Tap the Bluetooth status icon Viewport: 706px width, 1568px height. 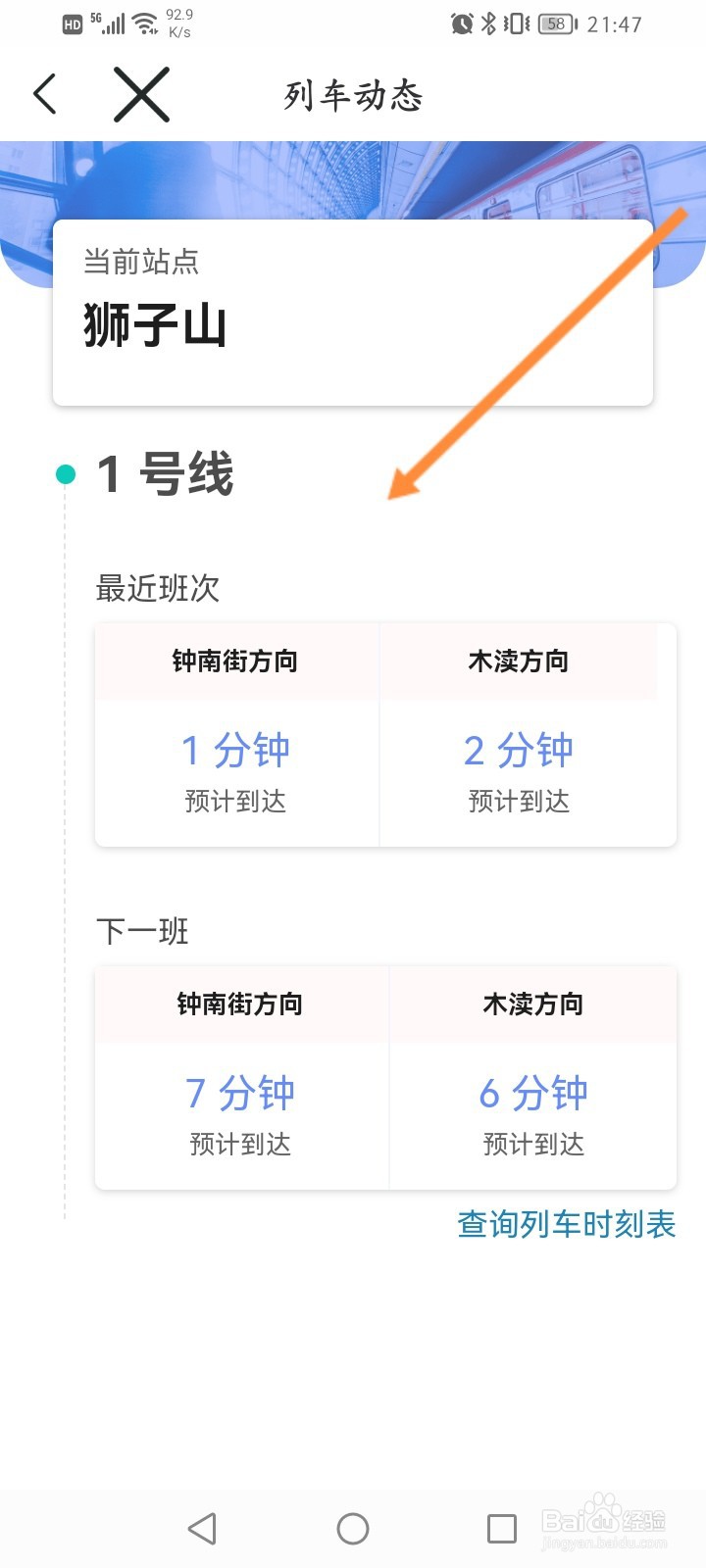tap(488, 24)
